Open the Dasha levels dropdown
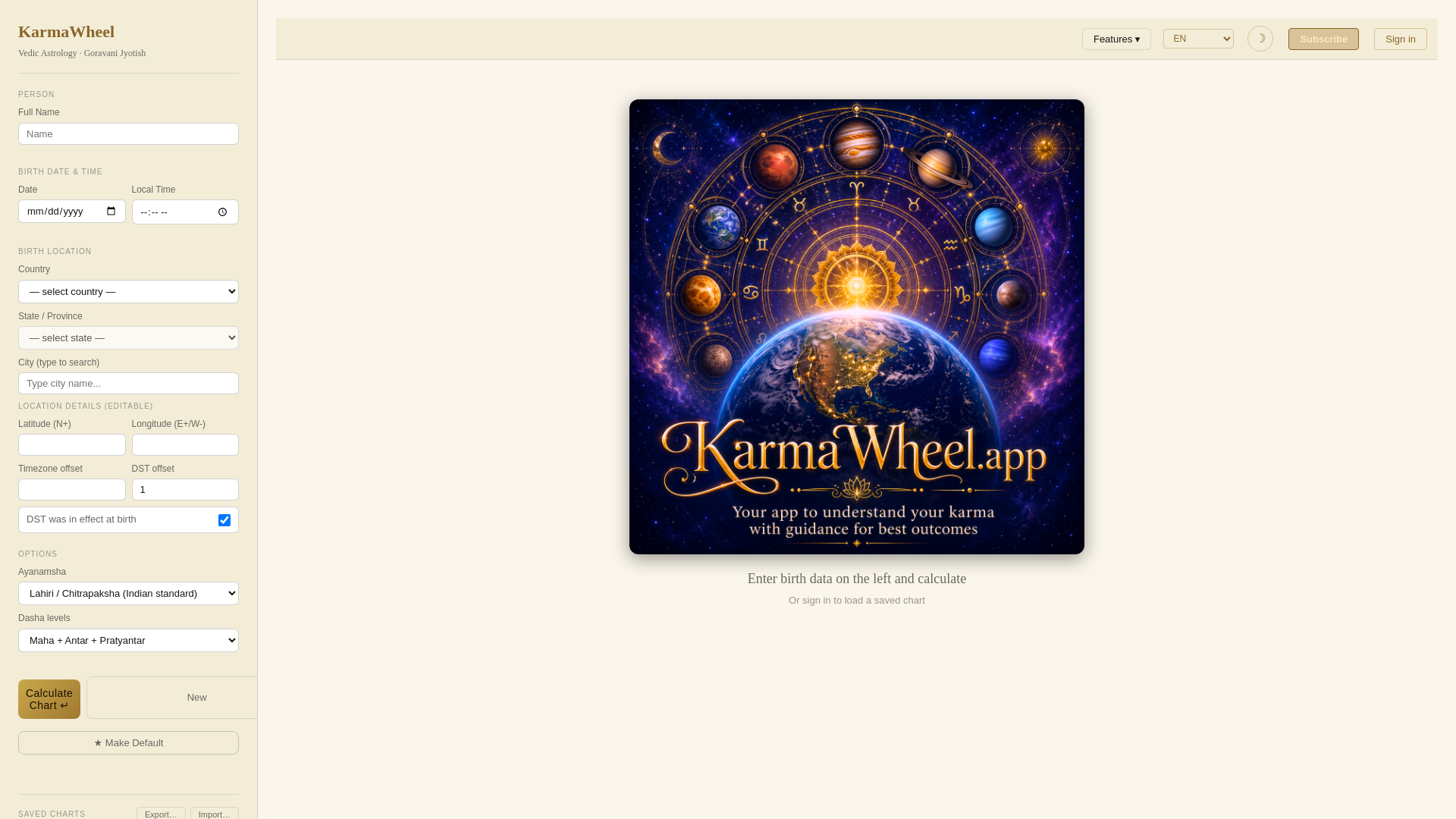Viewport: 1456px width, 819px height. (128, 640)
